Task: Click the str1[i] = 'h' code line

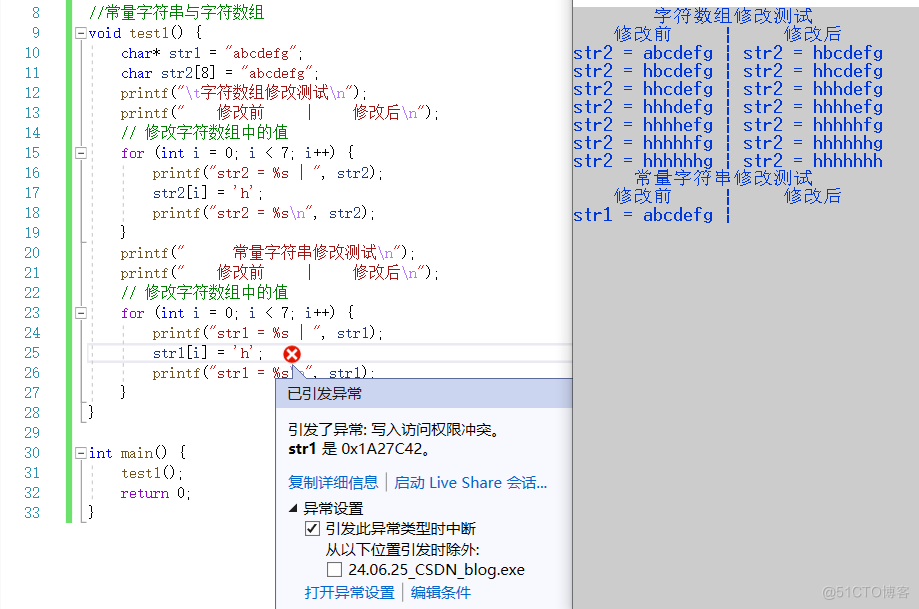Action: click(x=208, y=353)
